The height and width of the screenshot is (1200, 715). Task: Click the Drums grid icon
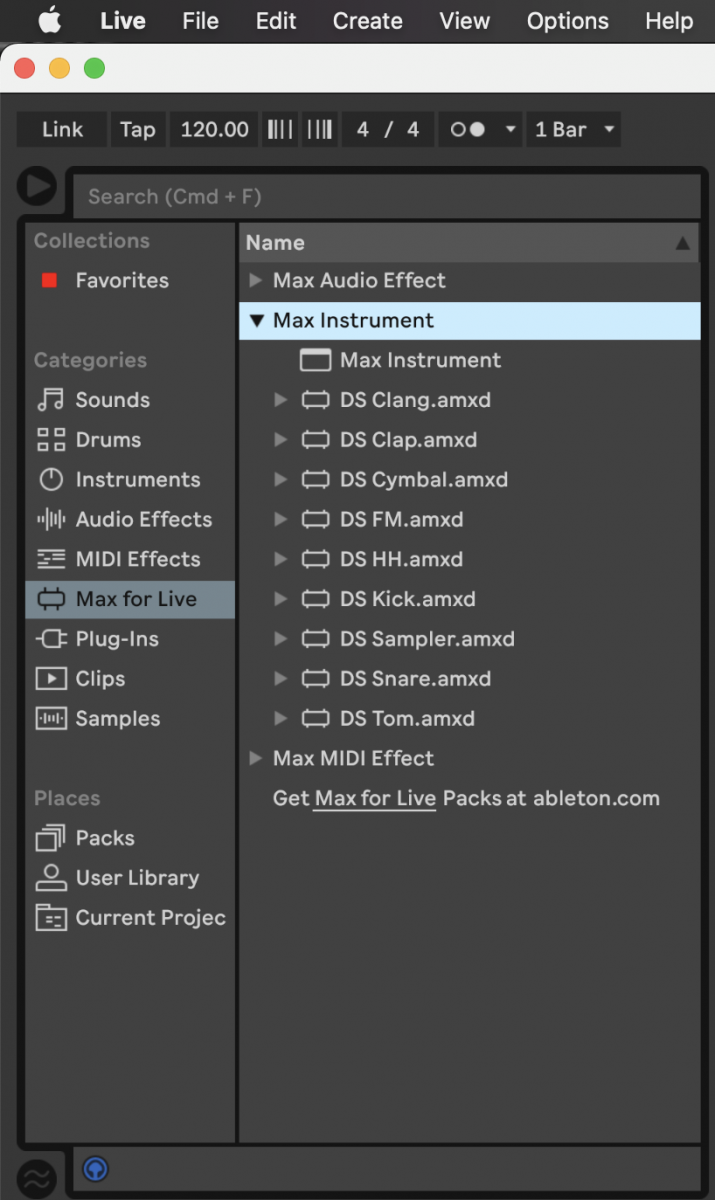point(50,440)
